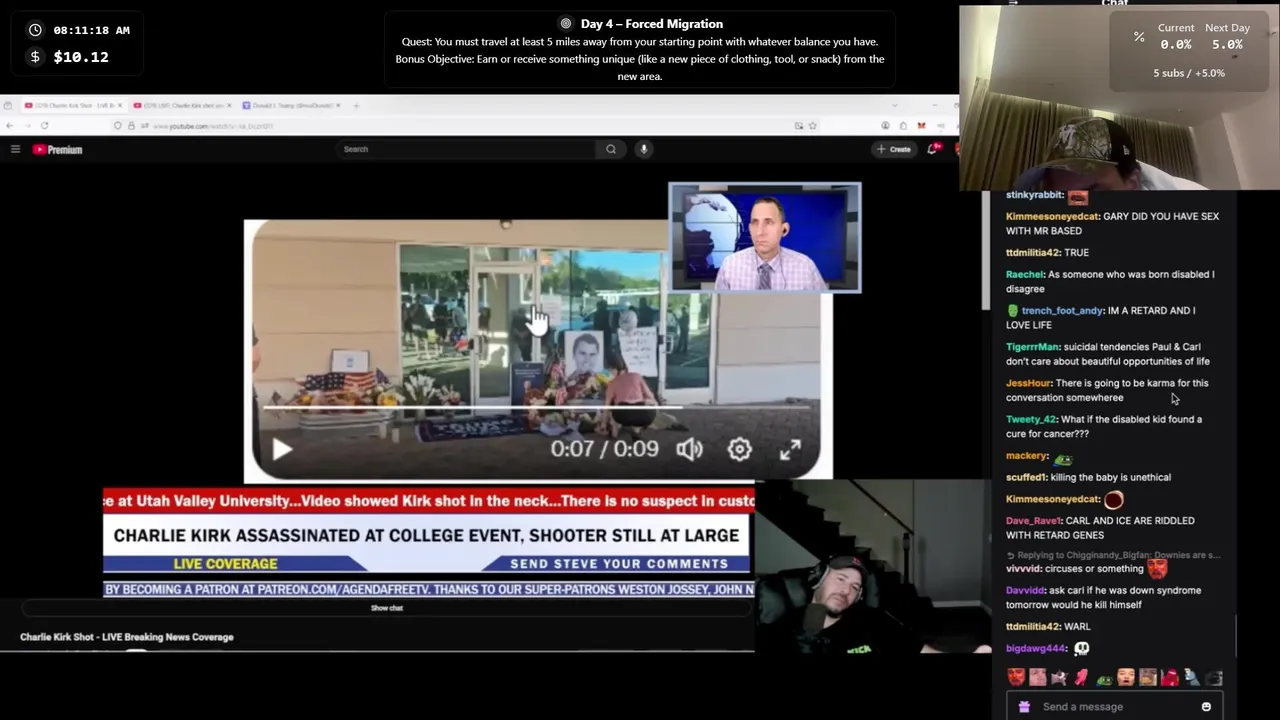Open username Raechel in chat
The height and width of the screenshot is (720, 1280).
1025,274
